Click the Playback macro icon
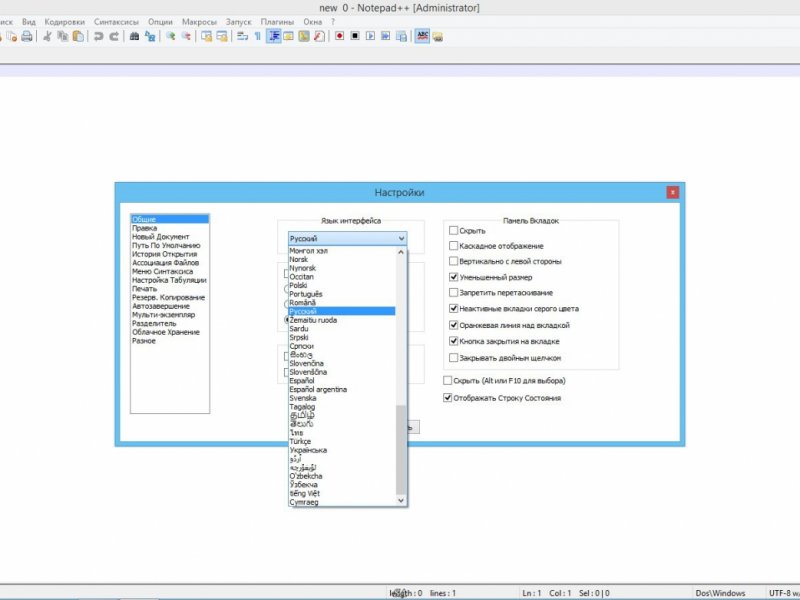800x600 pixels. (370, 36)
